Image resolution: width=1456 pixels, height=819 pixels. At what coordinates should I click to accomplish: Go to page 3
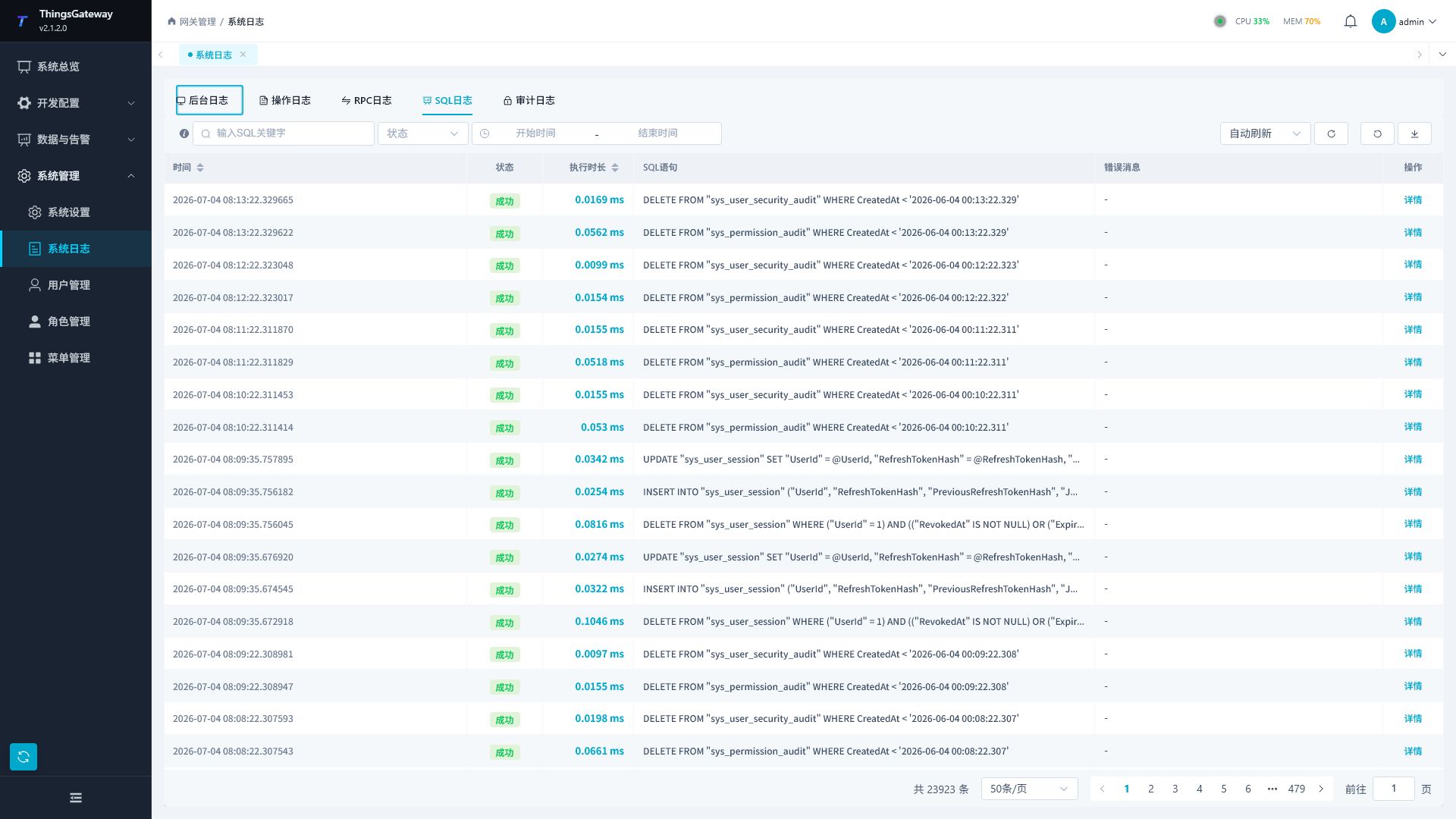[1175, 789]
